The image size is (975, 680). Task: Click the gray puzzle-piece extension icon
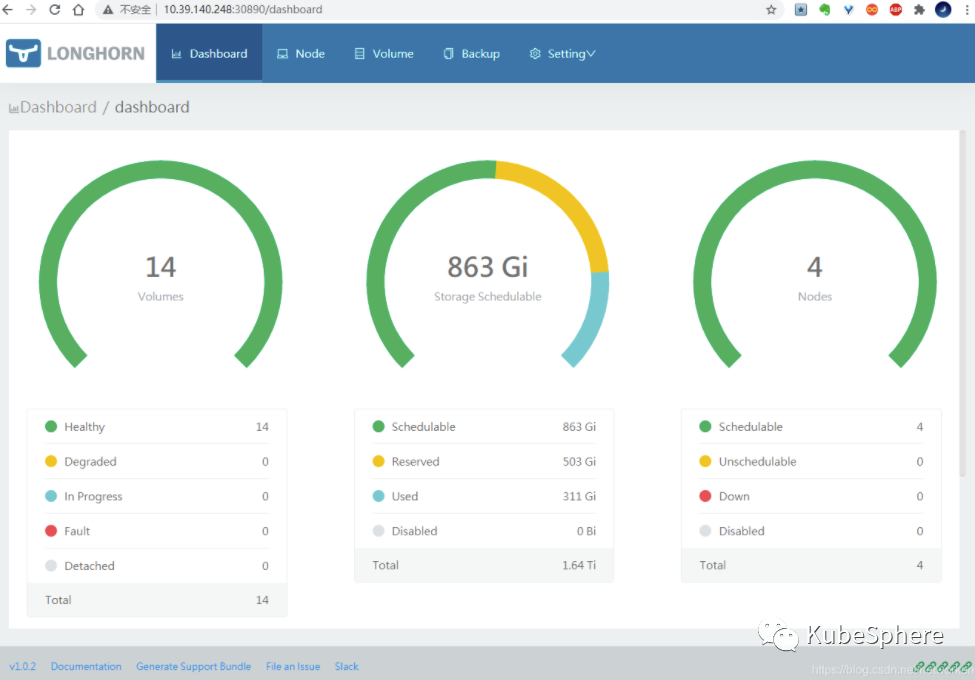[x=917, y=9]
